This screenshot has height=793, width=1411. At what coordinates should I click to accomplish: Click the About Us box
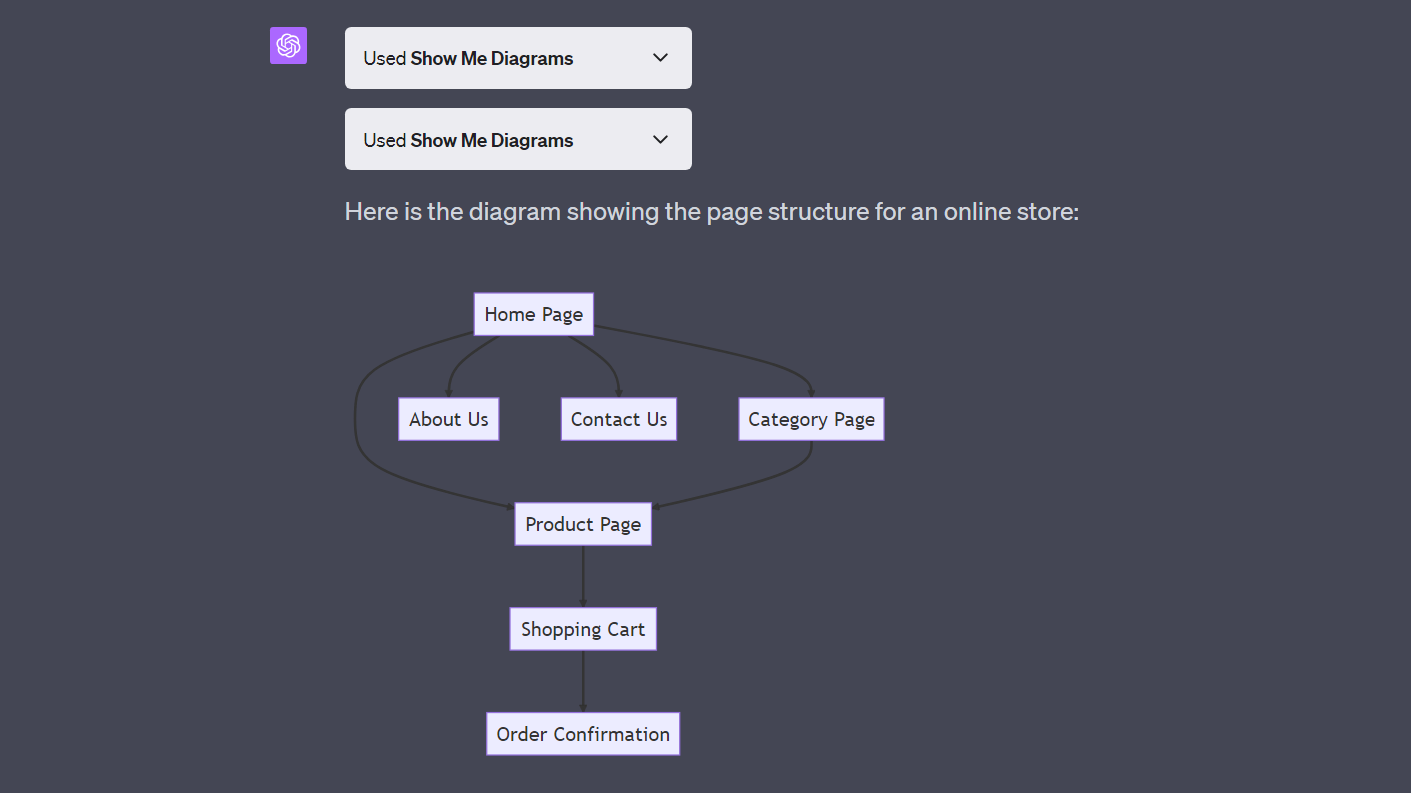tap(448, 418)
